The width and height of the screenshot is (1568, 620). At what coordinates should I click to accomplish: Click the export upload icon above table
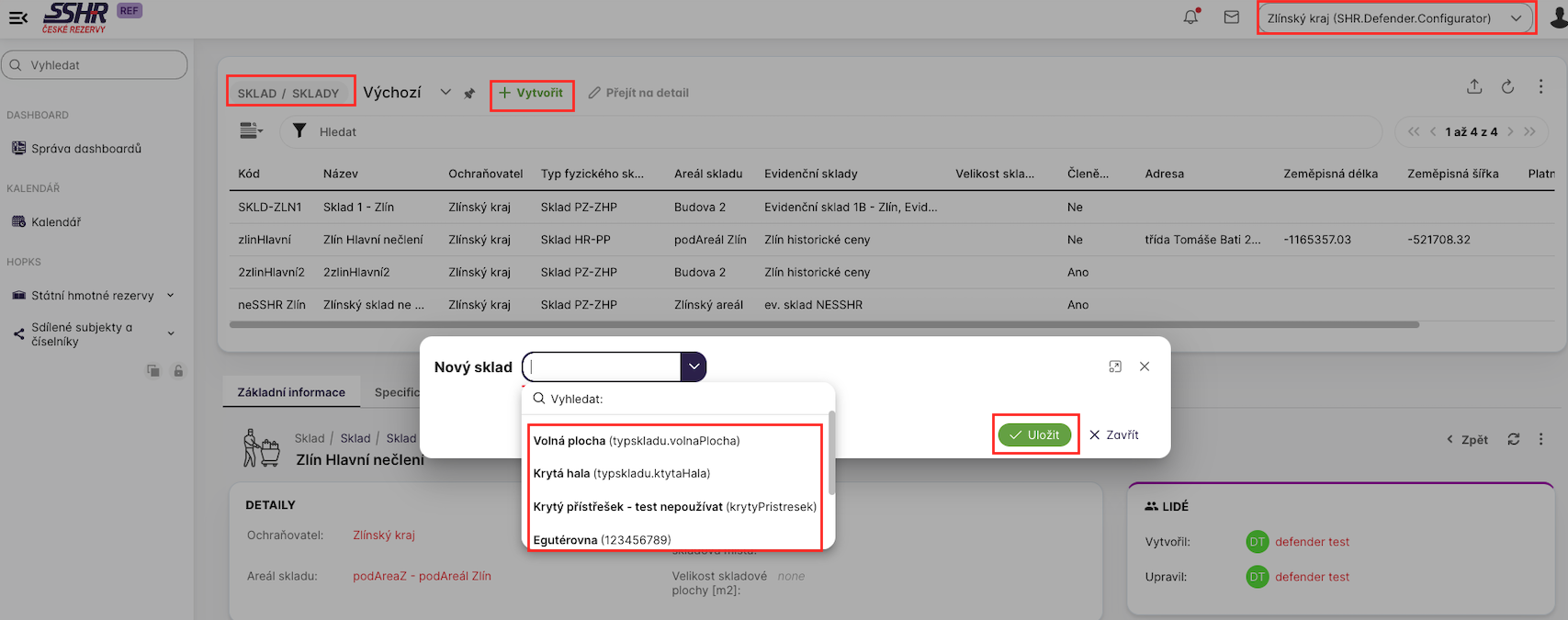pyautogui.click(x=1473, y=86)
